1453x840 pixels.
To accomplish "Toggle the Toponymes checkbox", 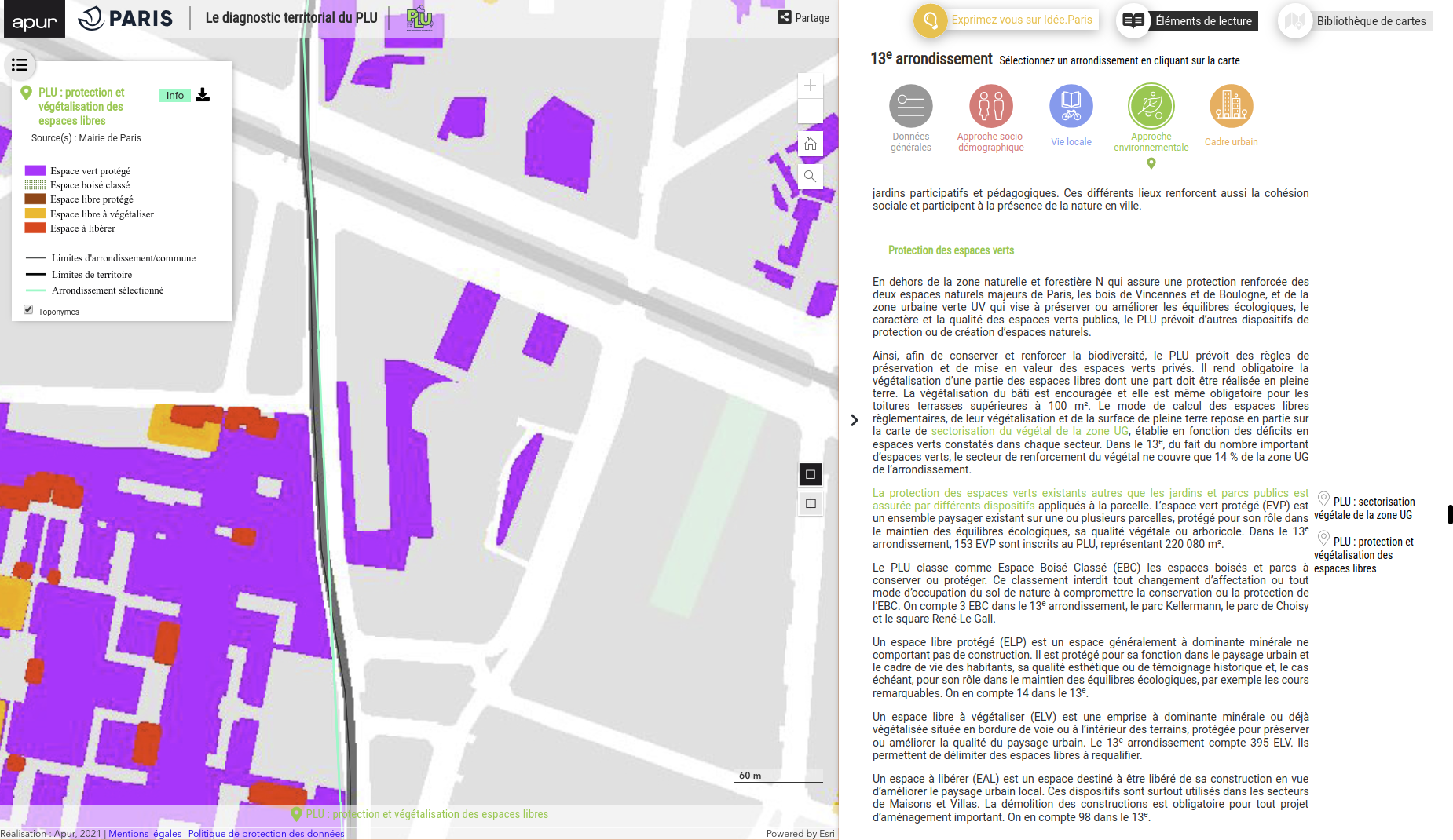I will [28, 310].
